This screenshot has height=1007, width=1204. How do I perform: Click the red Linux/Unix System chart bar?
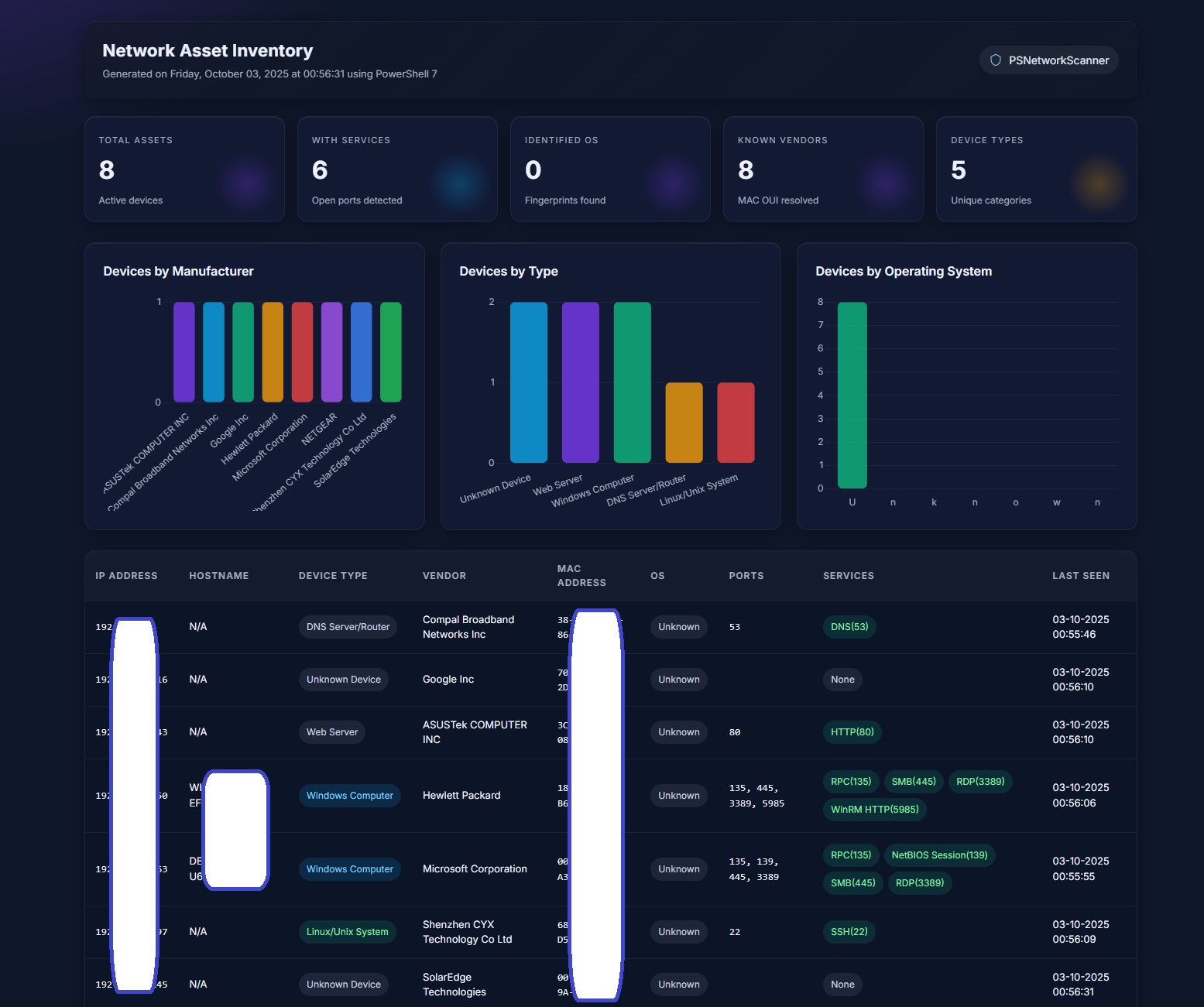[736, 423]
